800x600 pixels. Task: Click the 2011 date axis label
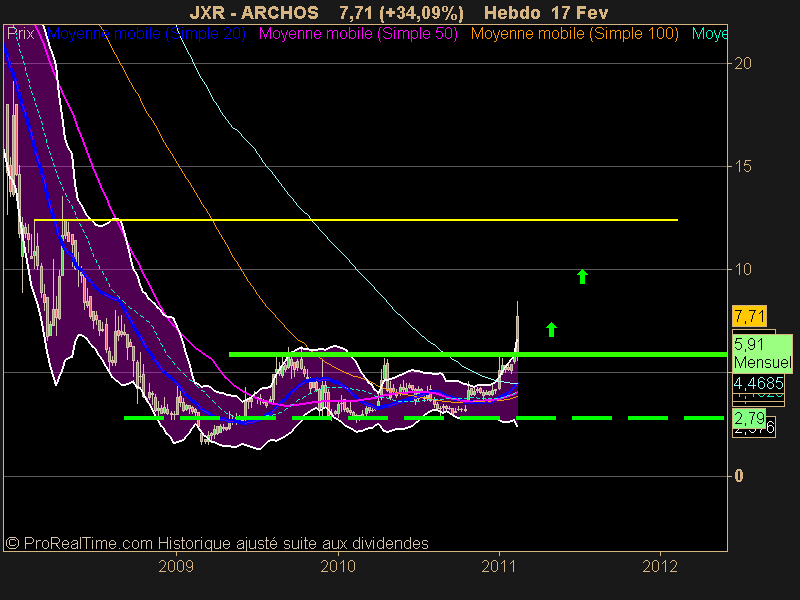tap(499, 566)
